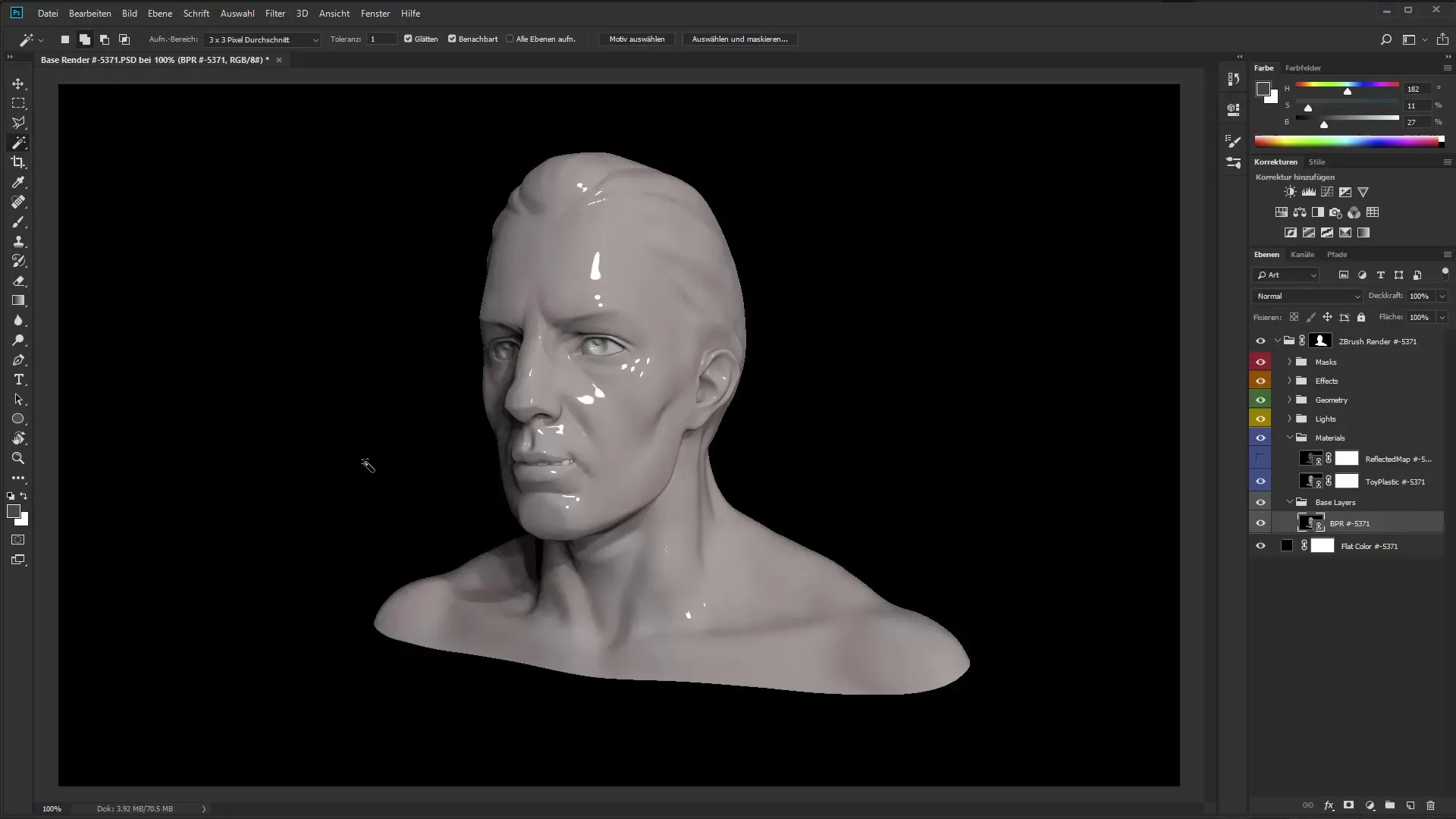Expand the Effects layer group
The image size is (1456, 819).
click(1289, 381)
